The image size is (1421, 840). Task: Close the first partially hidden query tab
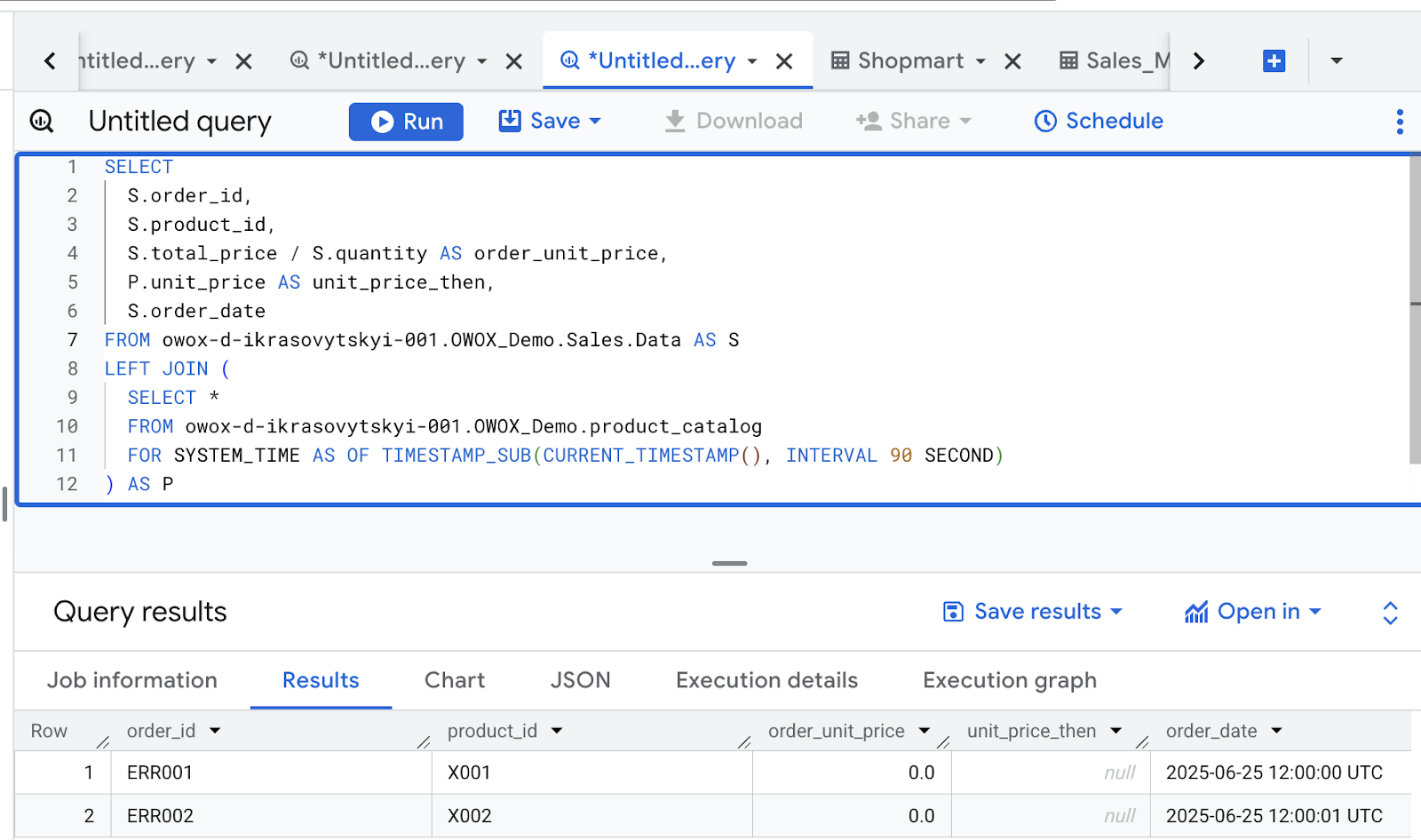click(x=243, y=61)
